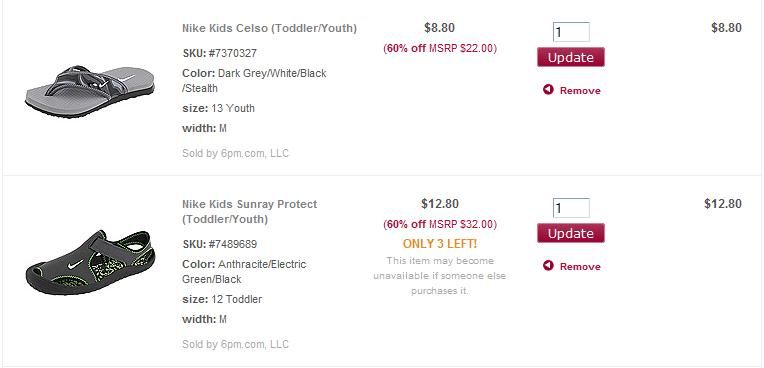The width and height of the screenshot is (764, 368).
Task: Open the Nike Kids Sunray Protect product link
Action: click(249, 212)
